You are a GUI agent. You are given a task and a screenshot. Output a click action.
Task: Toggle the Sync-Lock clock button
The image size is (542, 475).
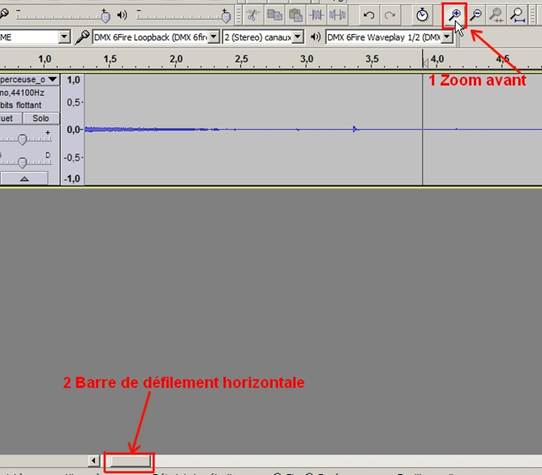click(x=422, y=15)
